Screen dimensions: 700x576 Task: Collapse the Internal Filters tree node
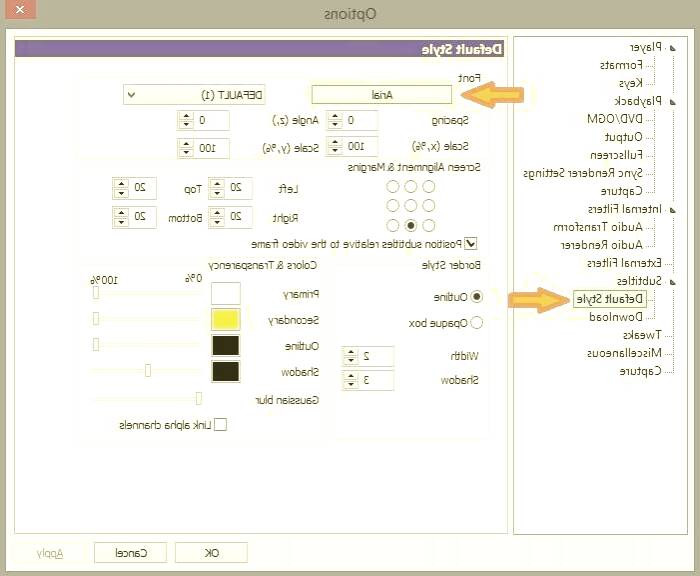[672, 209]
